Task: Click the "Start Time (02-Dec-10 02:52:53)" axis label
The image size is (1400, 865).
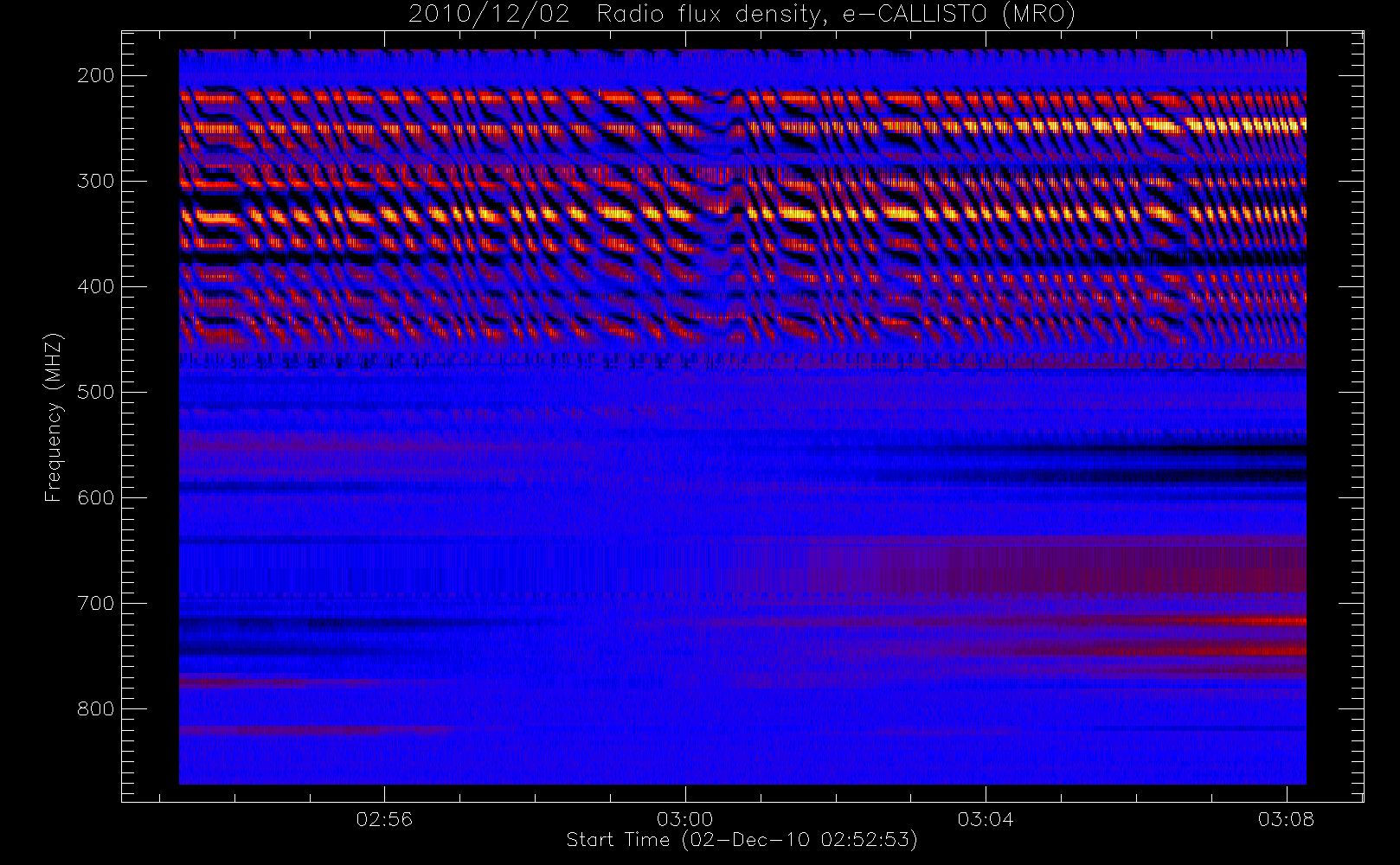Action: click(x=742, y=840)
